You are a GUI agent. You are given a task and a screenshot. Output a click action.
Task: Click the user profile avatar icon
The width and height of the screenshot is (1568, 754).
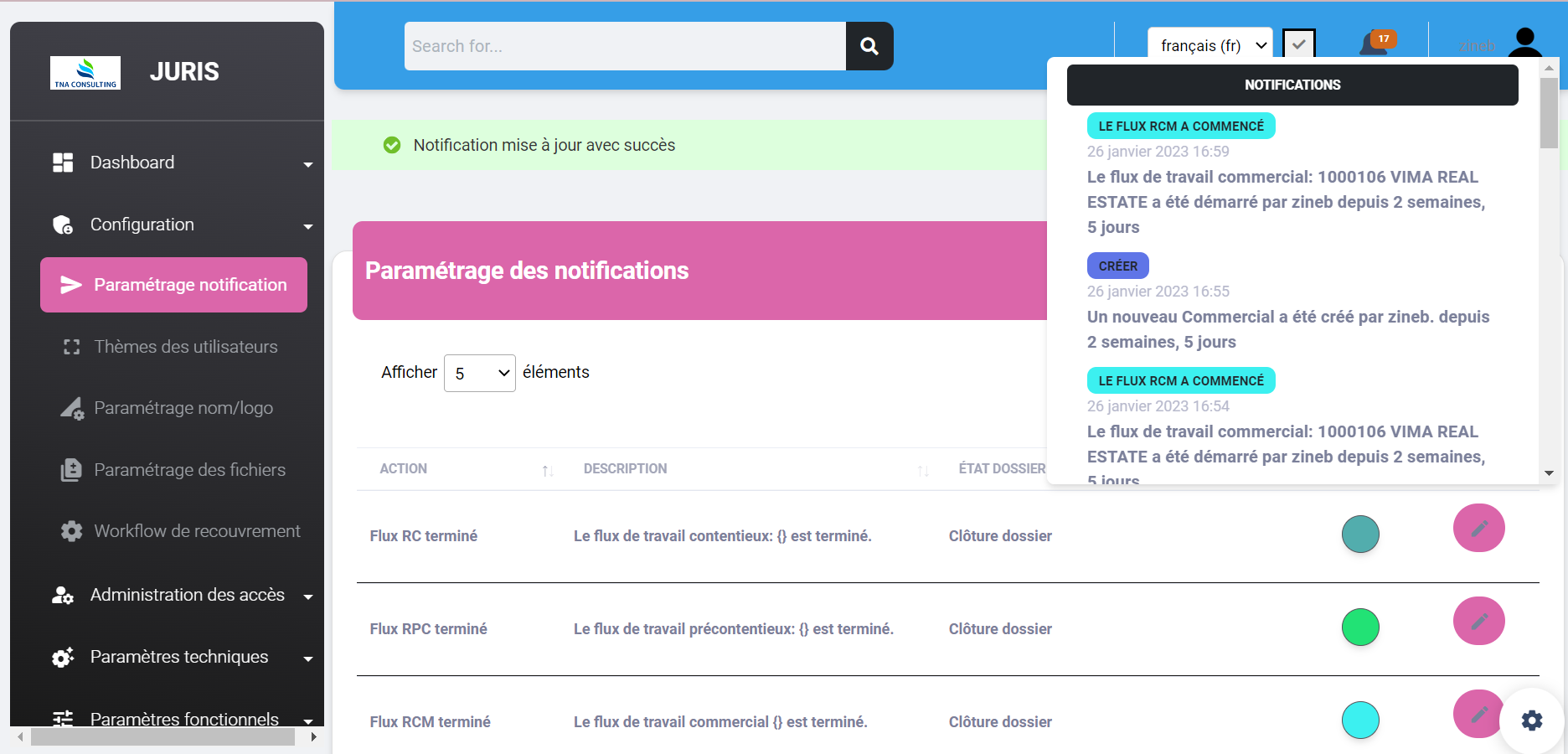[1524, 42]
